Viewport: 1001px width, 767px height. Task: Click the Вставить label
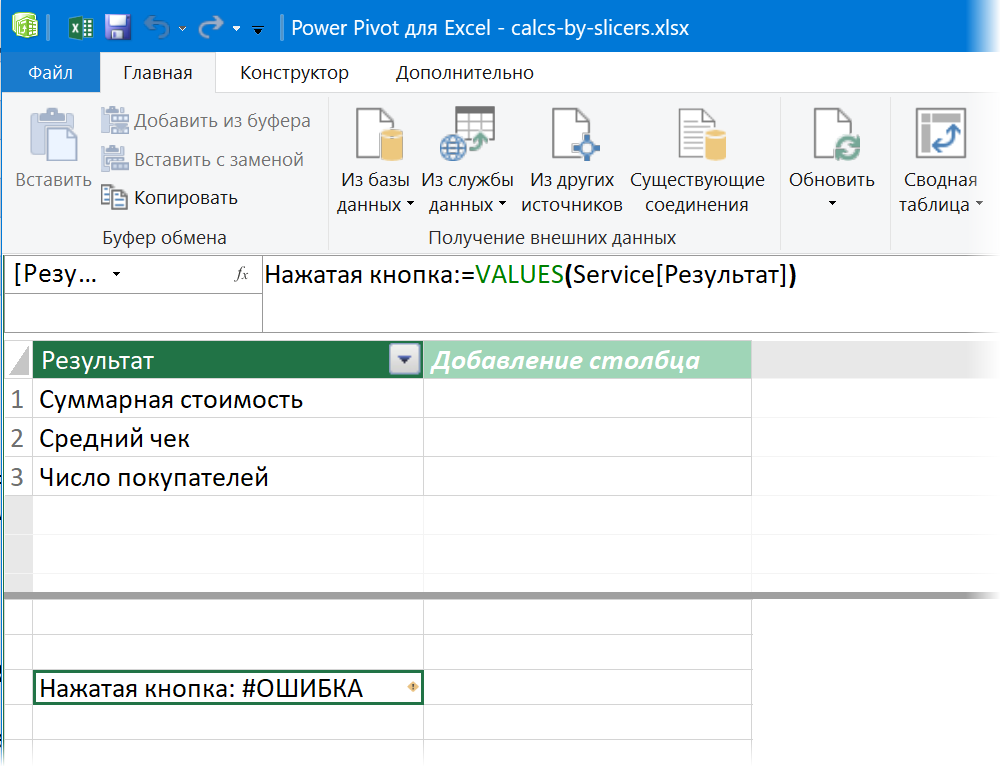54,180
